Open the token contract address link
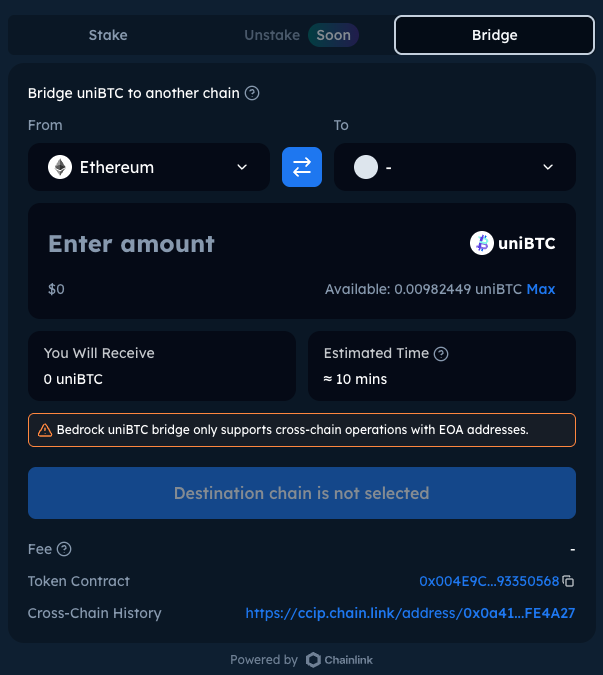Viewport: 603px width, 675px height. pyautogui.click(x=488, y=581)
